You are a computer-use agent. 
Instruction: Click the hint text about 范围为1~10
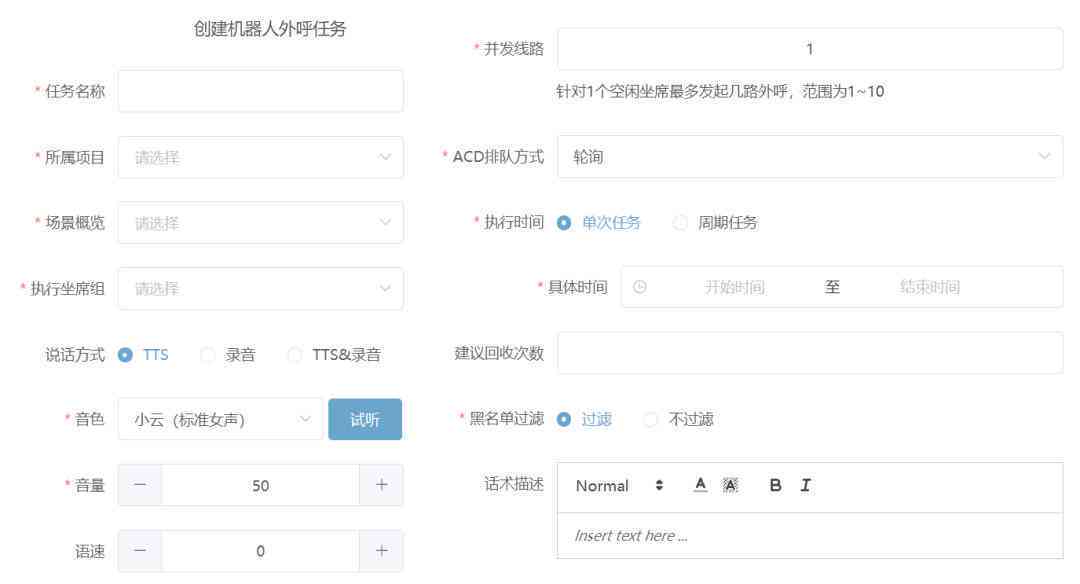click(x=720, y=91)
